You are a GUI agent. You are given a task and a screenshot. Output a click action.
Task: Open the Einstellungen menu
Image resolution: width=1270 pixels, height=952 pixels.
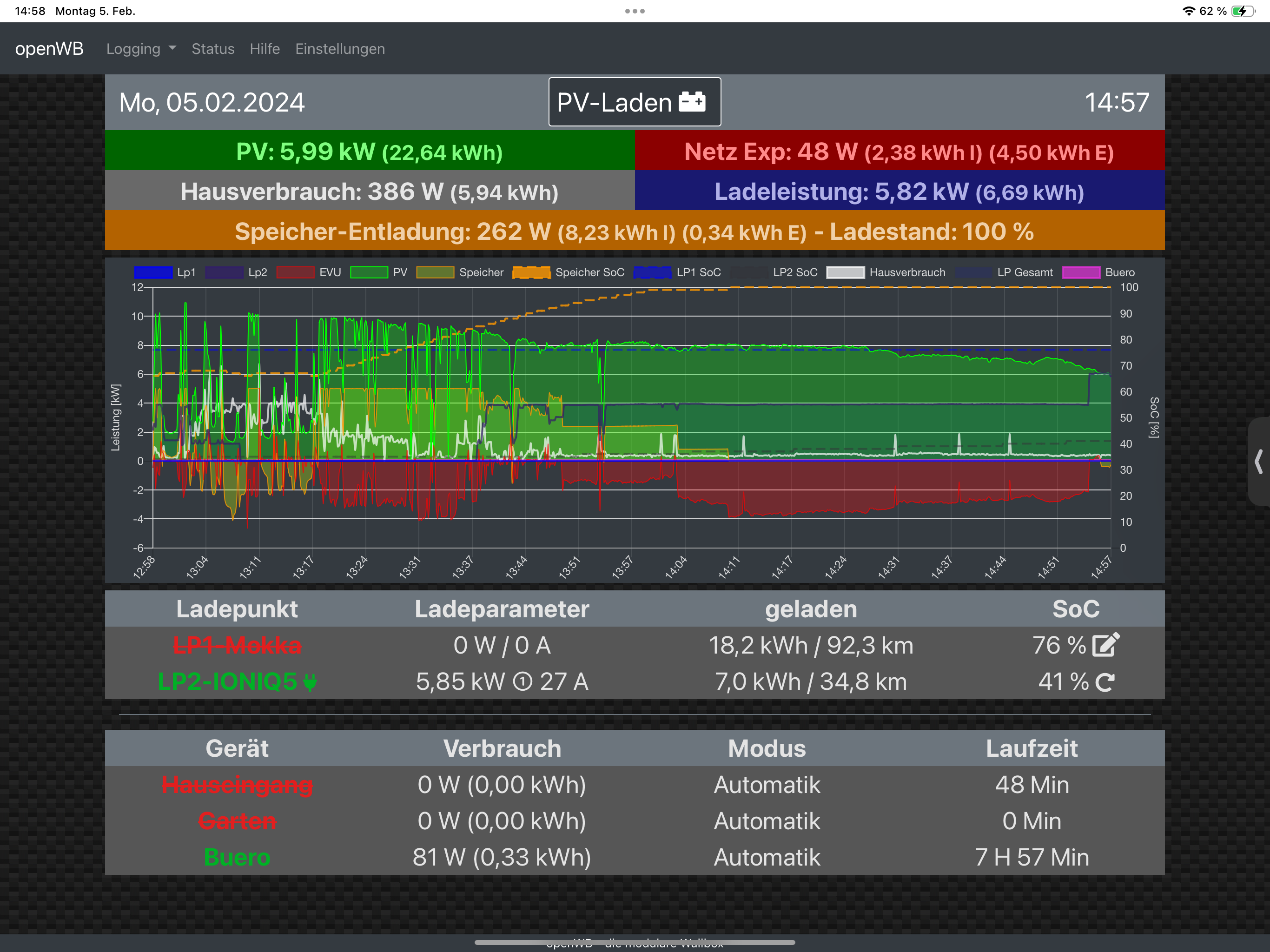(x=340, y=49)
